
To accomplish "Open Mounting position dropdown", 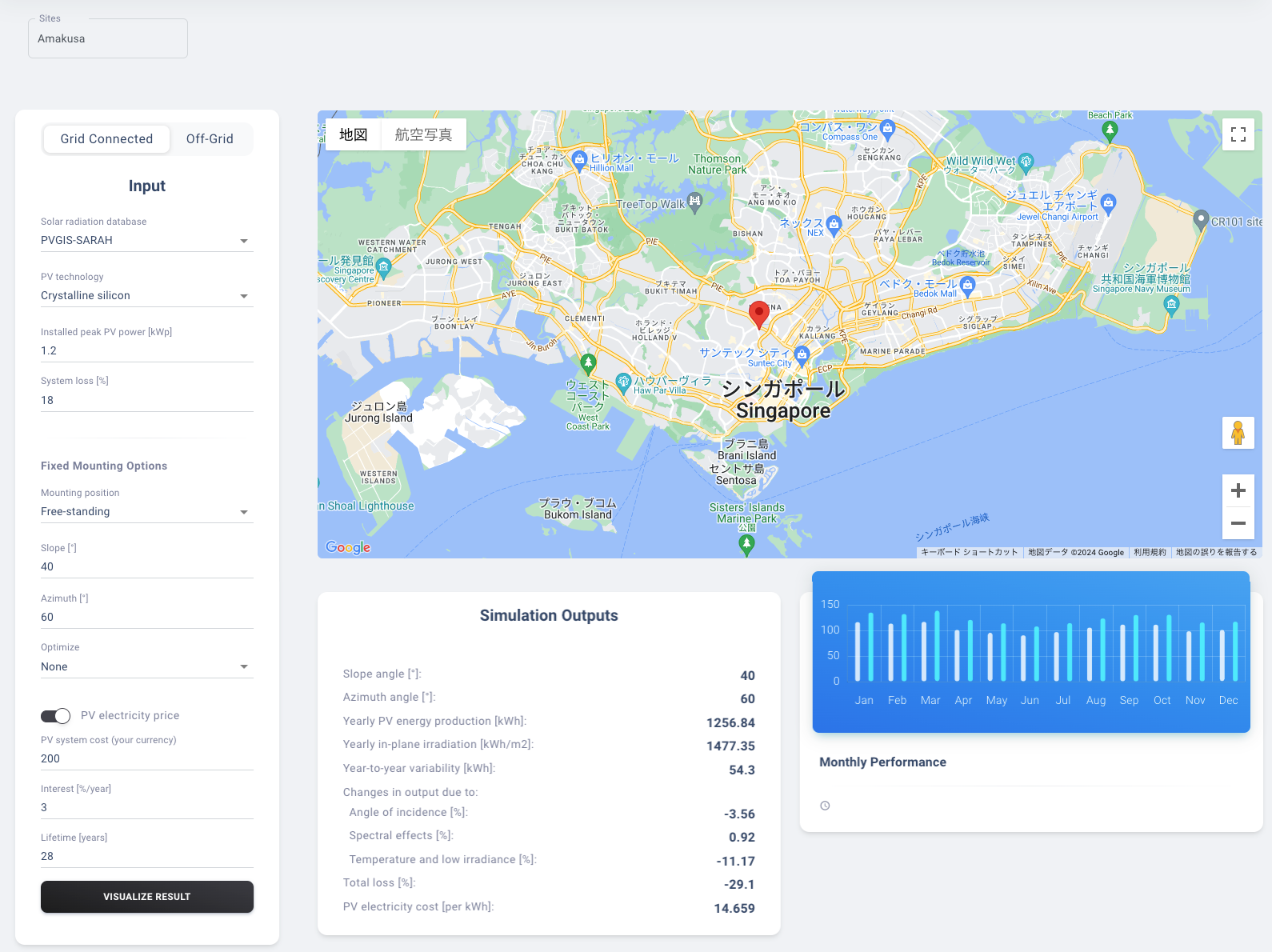I will click(x=147, y=511).
